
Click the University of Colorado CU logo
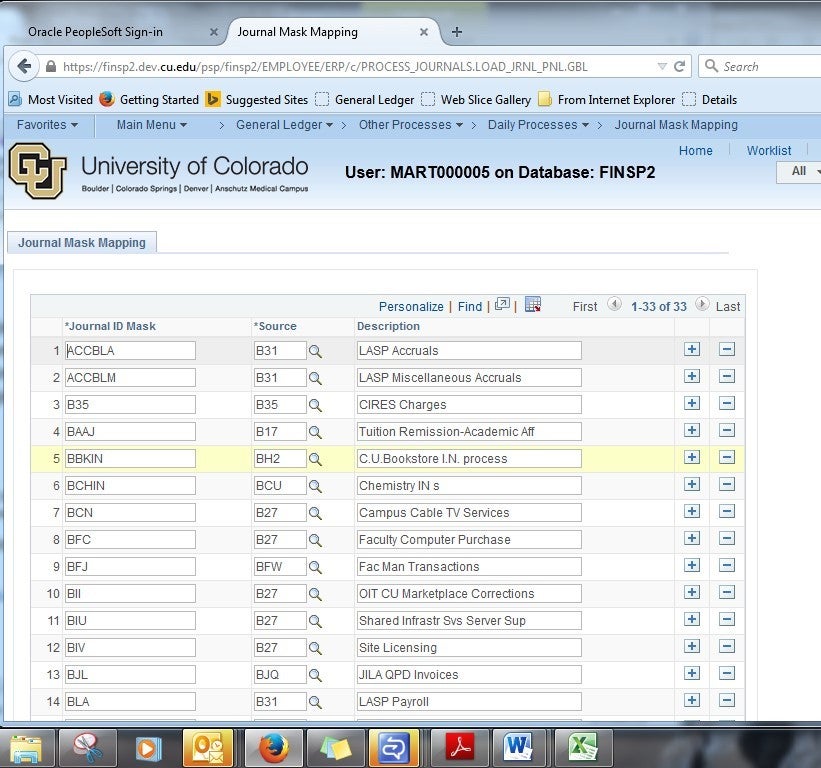[x=38, y=171]
